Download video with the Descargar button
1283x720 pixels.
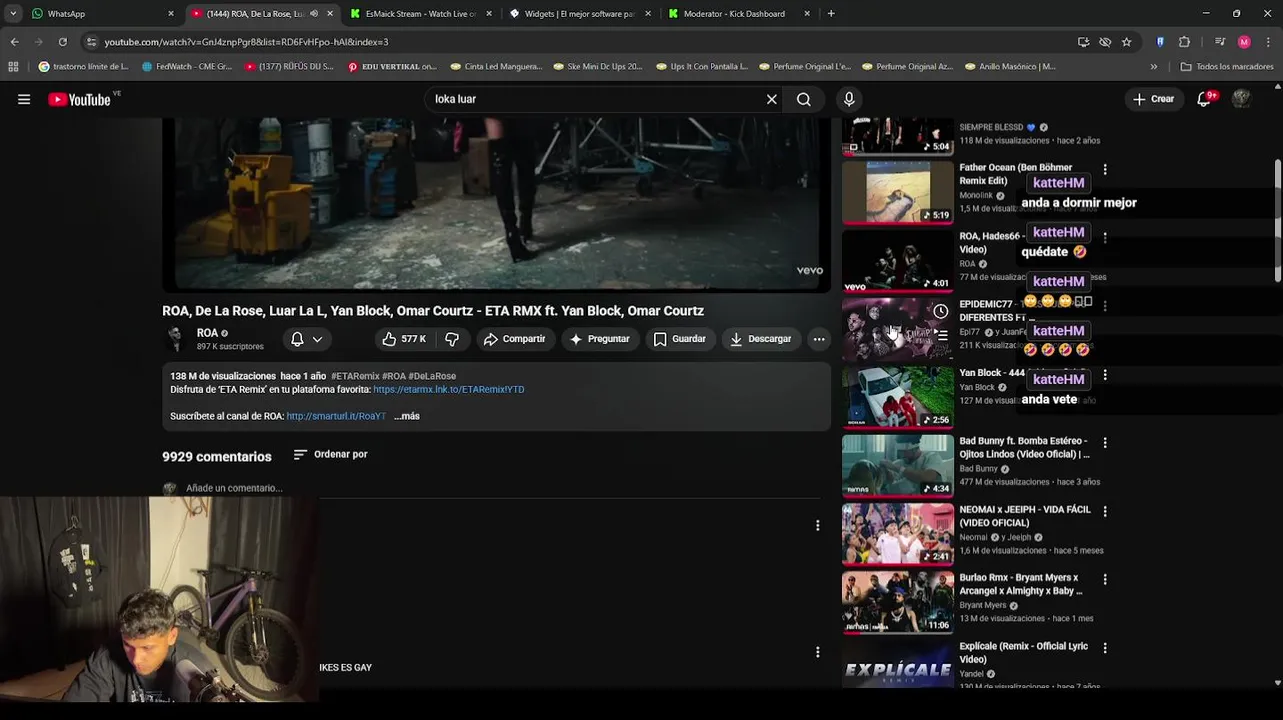coord(761,339)
